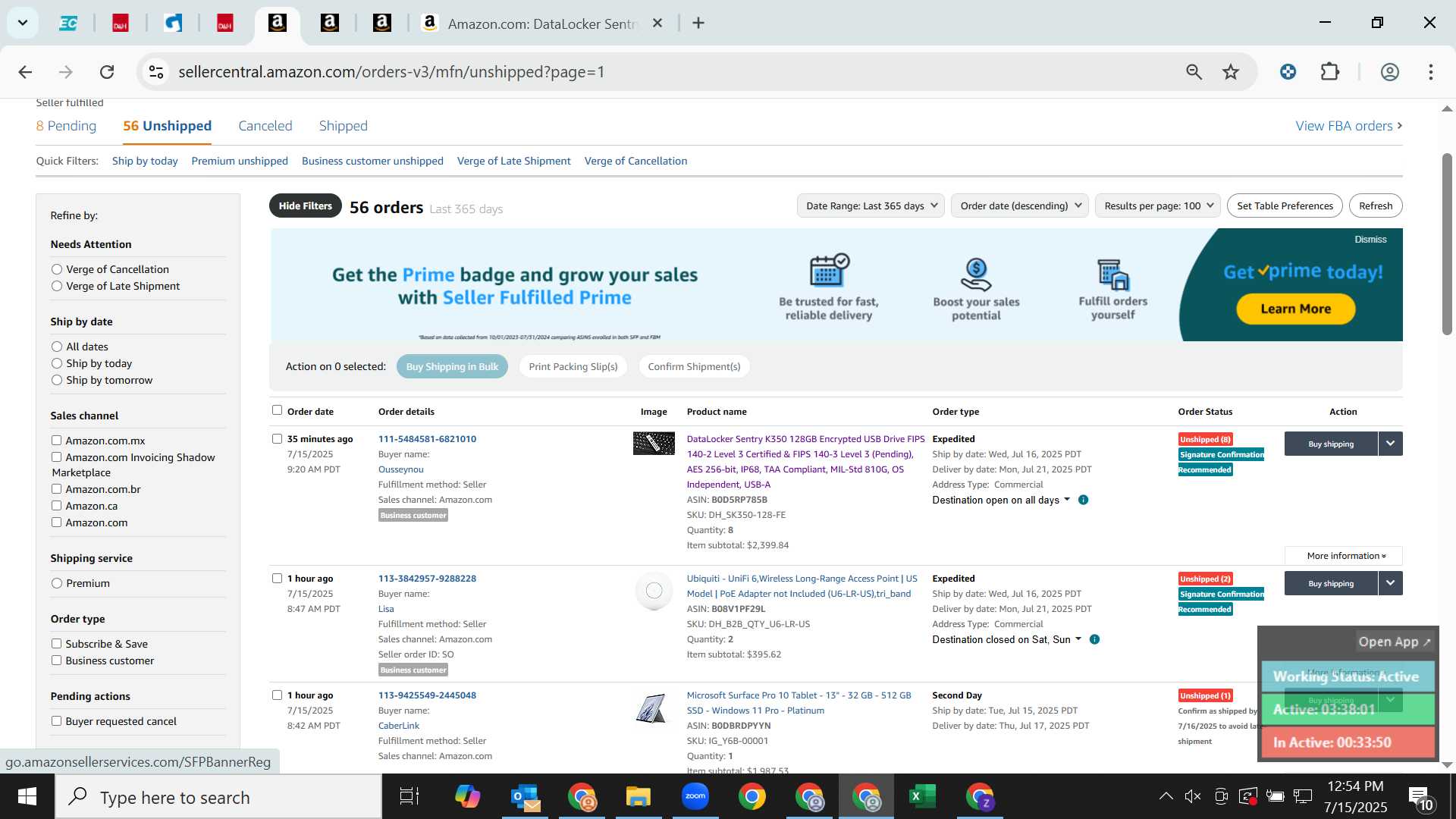Expand Destination closed on Sat, Sun details
The width and height of the screenshot is (1456, 819).
pos(1006,639)
